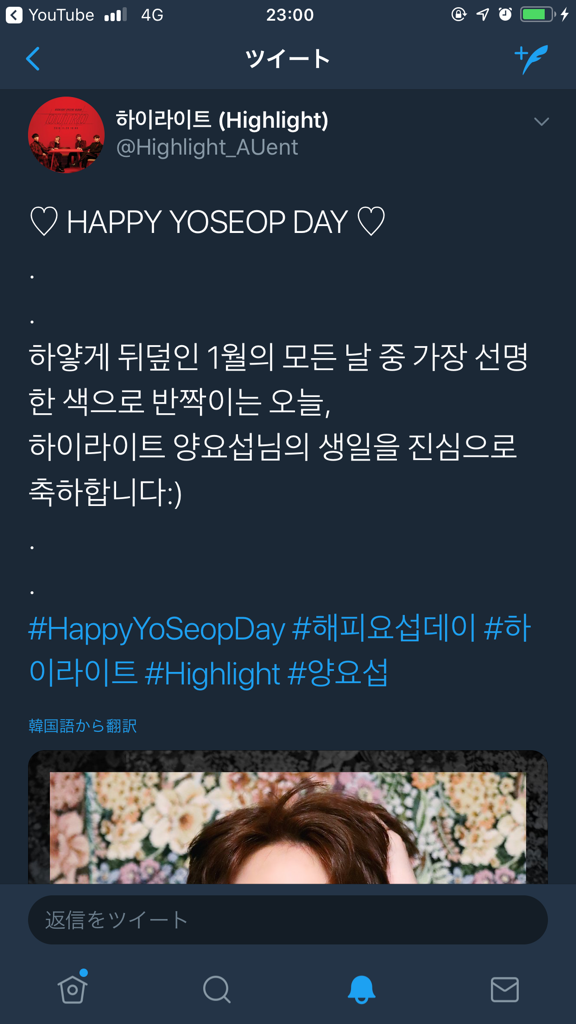Return to YouTube via status bar
This screenshot has height=1024, width=576.
pyautogui.click(x=50, y=14)
